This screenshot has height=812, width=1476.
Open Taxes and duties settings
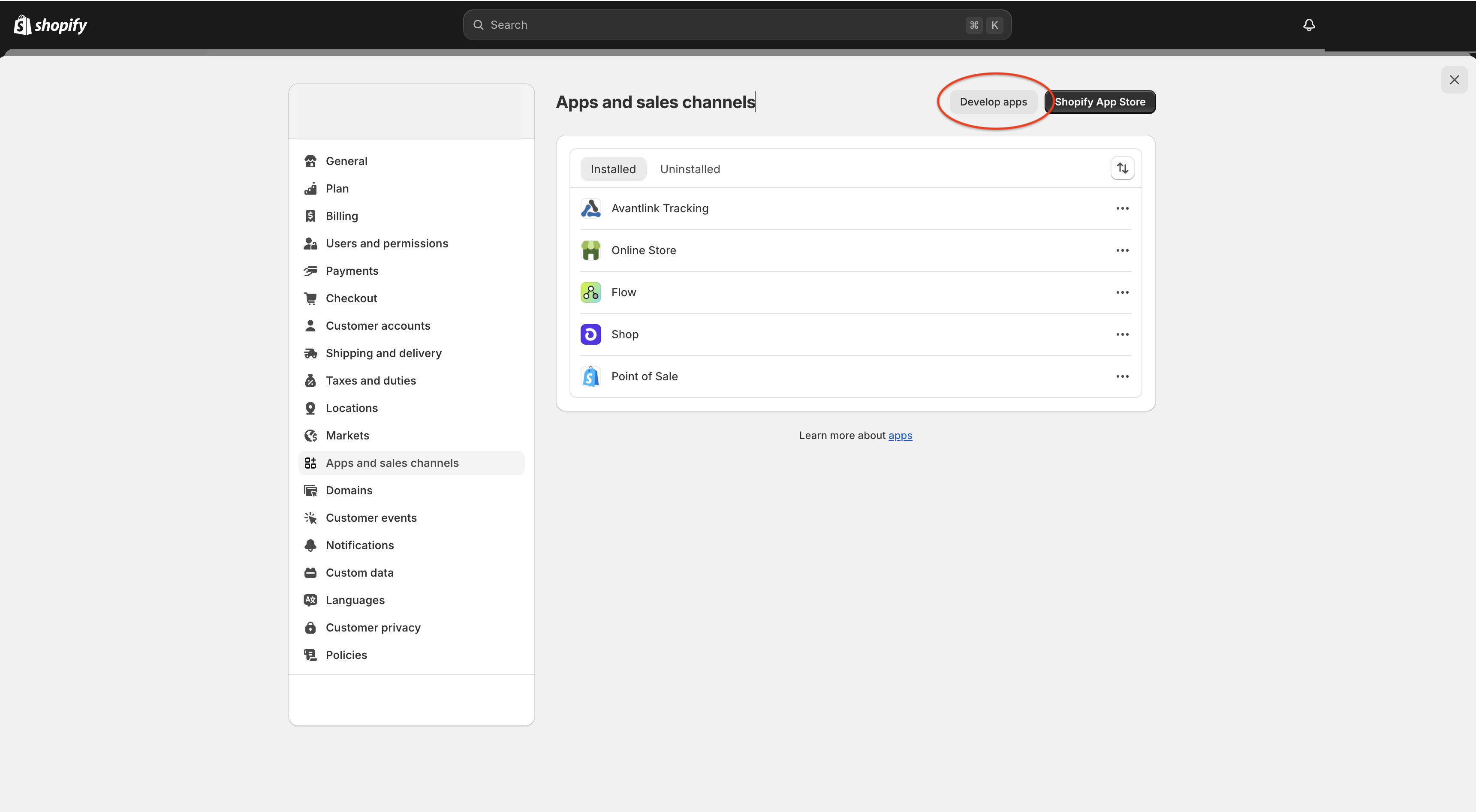(411, 381)
